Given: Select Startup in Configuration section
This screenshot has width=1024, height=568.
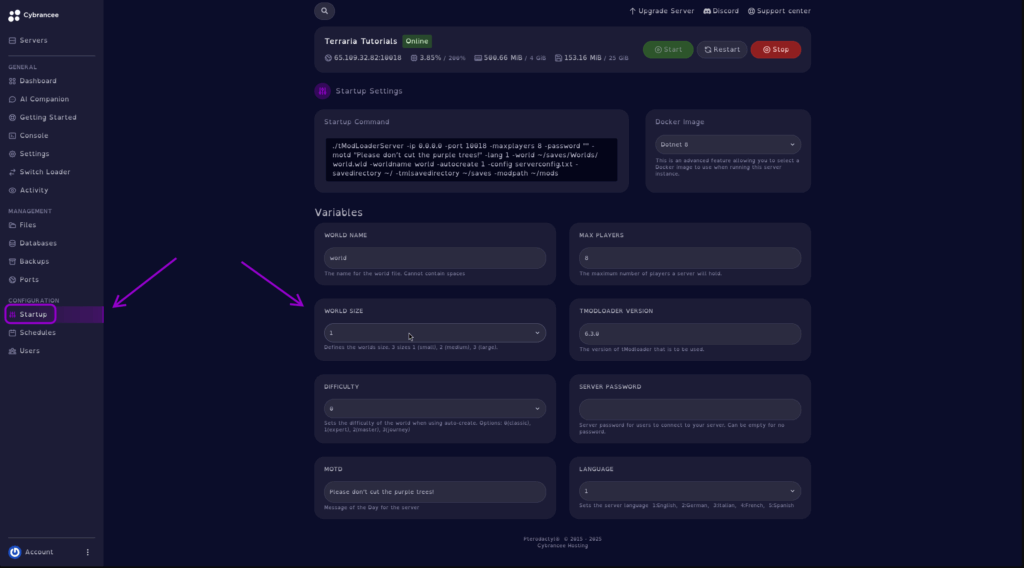Looking at the screenshot, I should [x=31, y=315].
